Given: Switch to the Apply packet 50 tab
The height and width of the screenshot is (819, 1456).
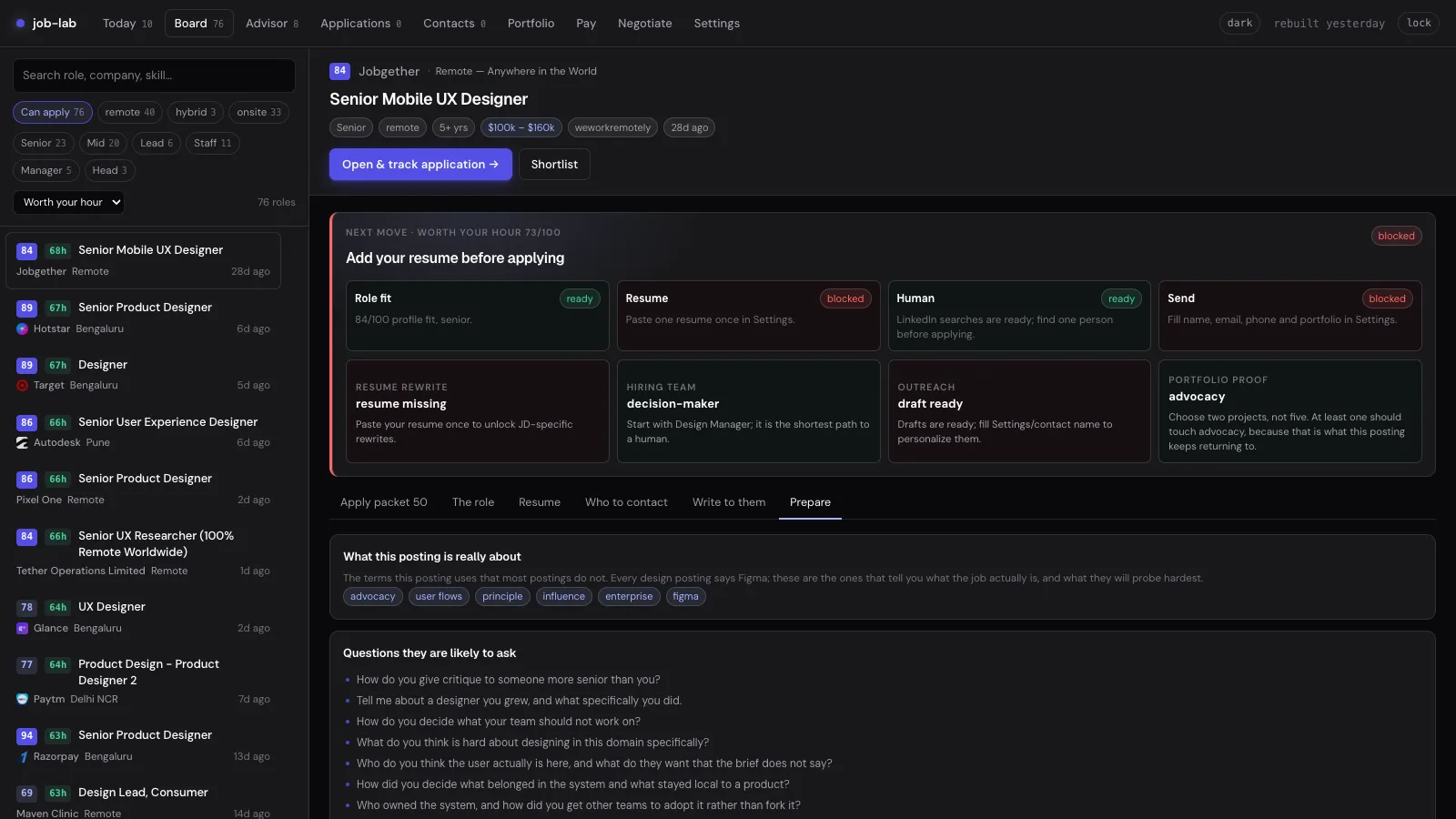Looking at the screenshot, I should point(384,502).
